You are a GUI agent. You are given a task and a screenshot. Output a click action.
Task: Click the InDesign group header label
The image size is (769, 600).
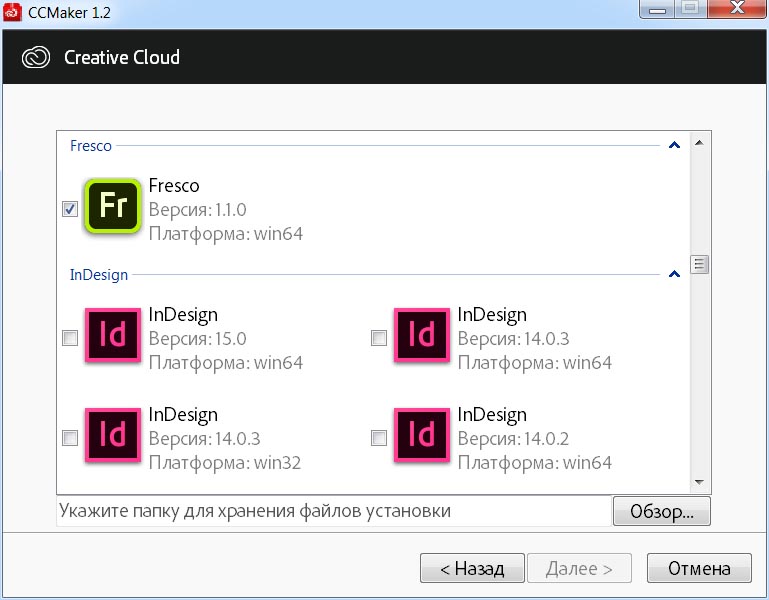[x=99, y=275]
